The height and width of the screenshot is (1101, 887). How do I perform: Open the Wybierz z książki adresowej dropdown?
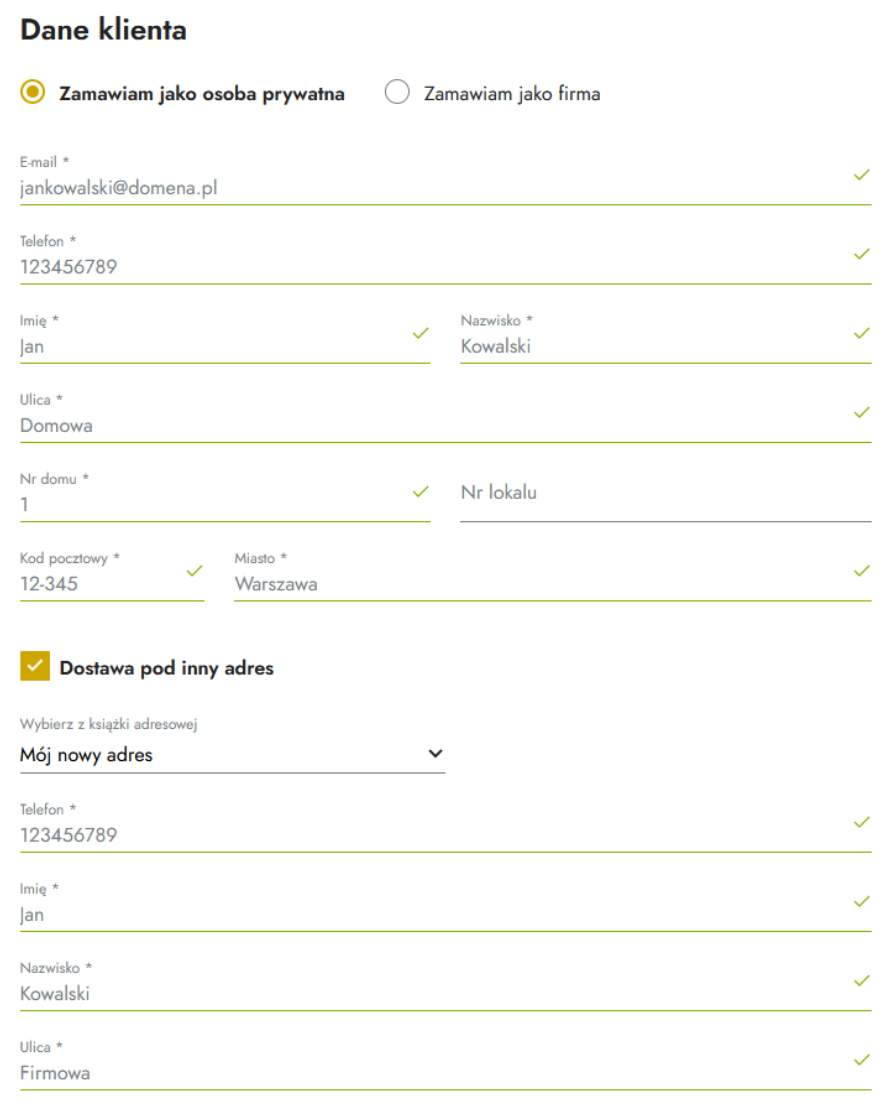(x=232, y=755)
